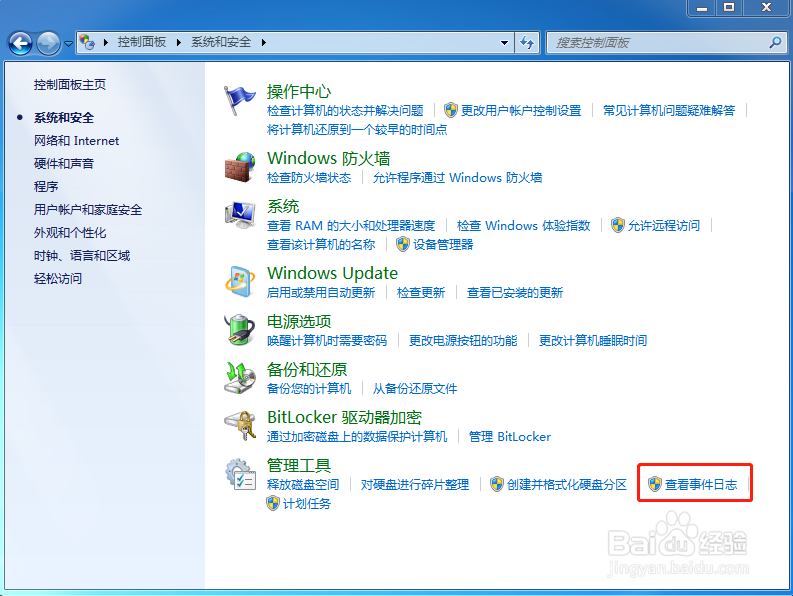
Task: Click shield icon beside 创建并格式化硬盘分区
Action: coord(497,484)
